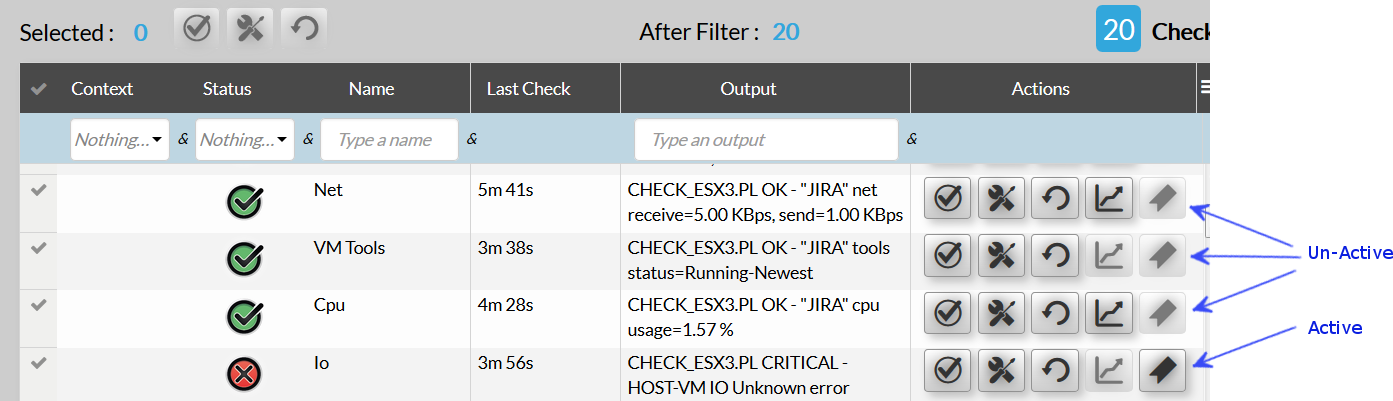Open the Context filter dropdown
Viewport: 1393px width, 401px height.
pyautogui.click(x=119, y=140)
